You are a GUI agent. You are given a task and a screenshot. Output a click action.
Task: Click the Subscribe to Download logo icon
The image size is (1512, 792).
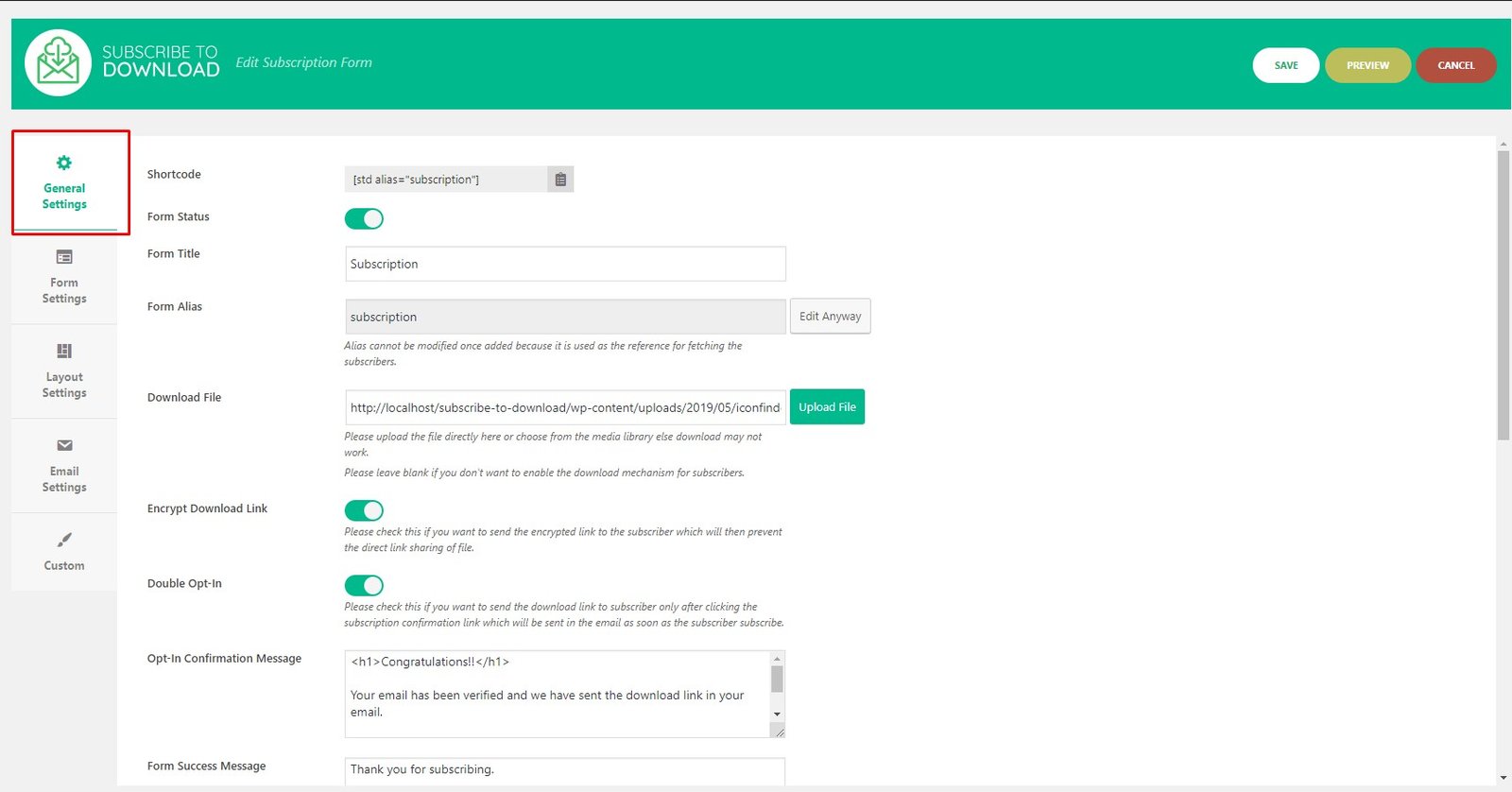[x=58, y=62]
